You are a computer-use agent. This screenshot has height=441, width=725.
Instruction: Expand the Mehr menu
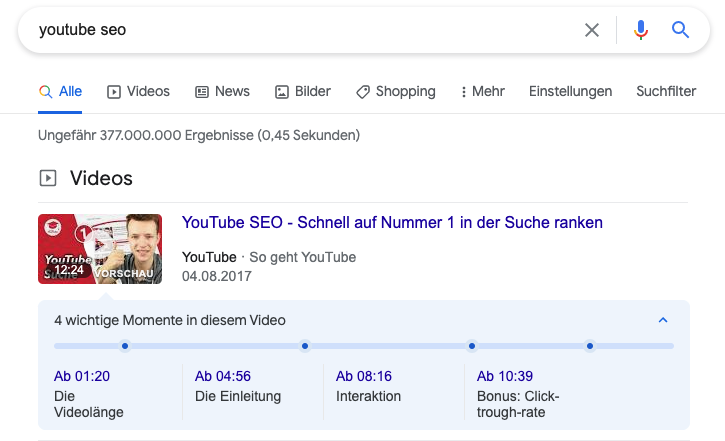point(482,92)
